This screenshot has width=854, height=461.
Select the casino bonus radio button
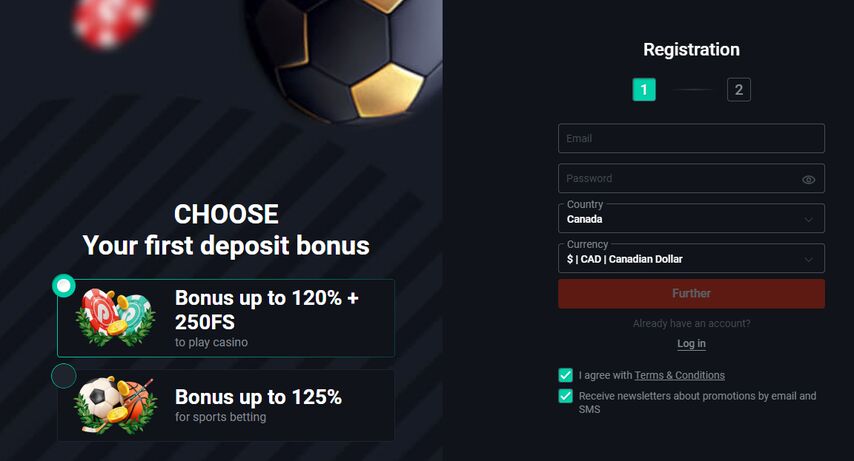(64, 286)
